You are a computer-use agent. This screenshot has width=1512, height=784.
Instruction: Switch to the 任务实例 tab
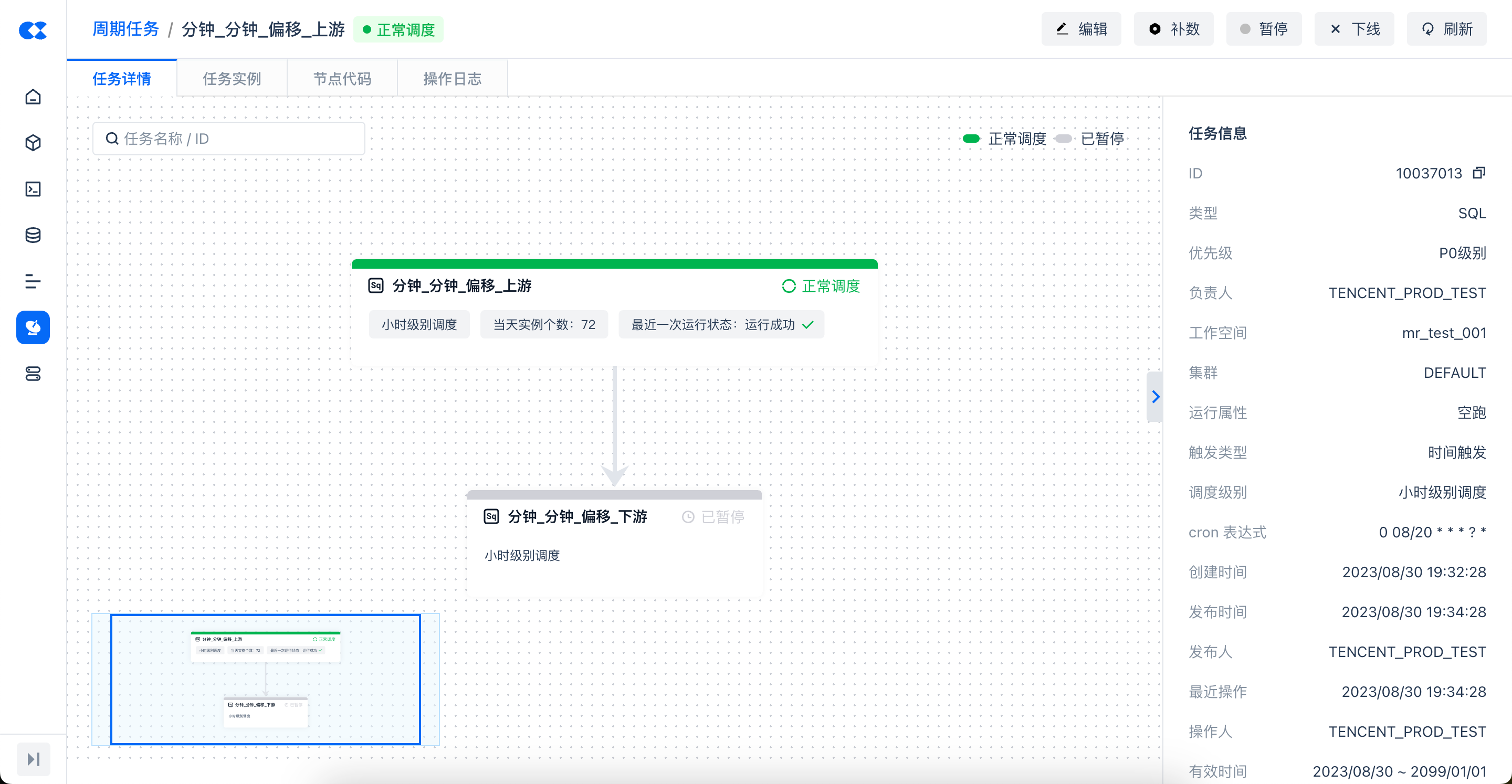coord(232,79)
